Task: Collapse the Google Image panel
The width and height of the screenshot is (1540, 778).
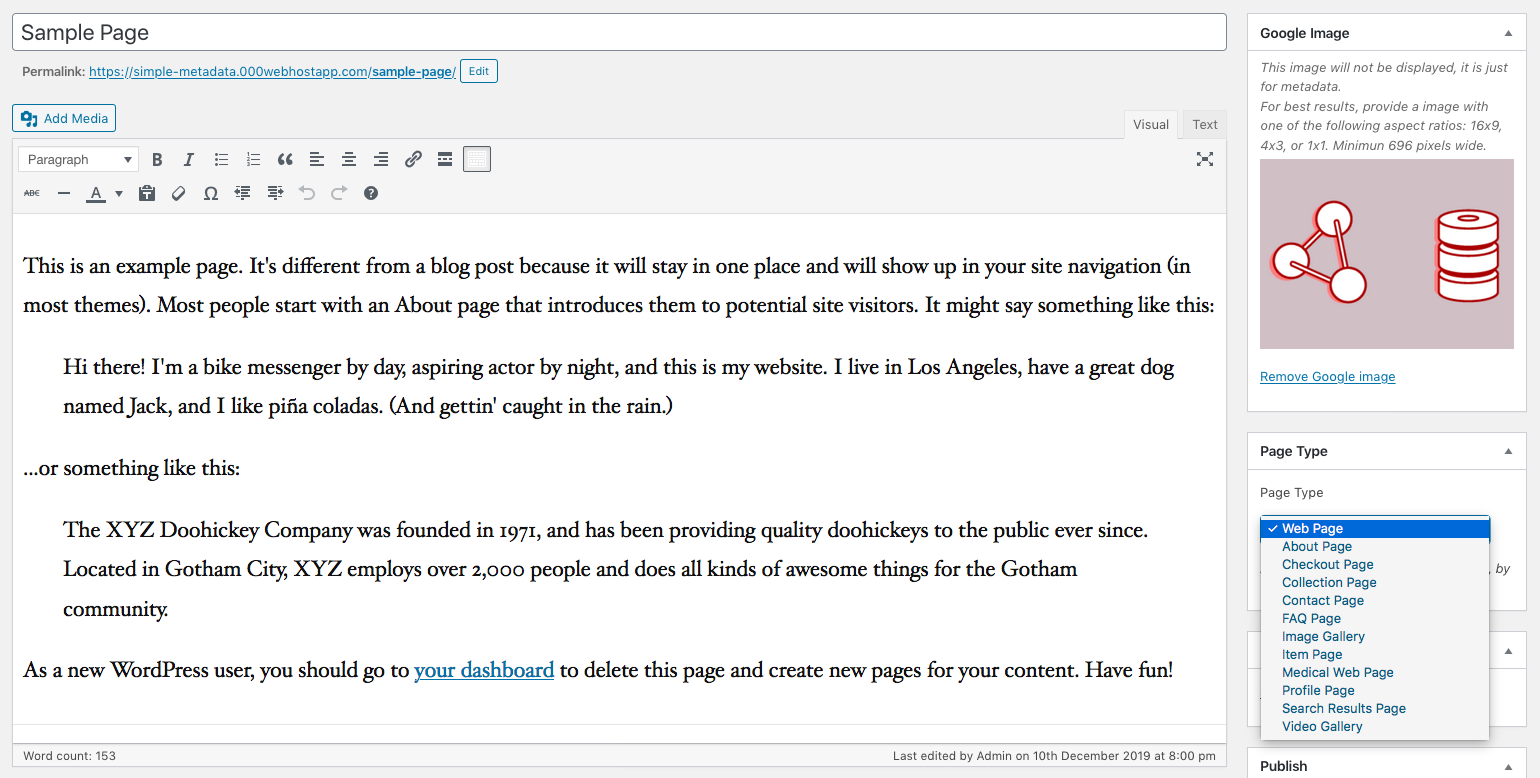Action: (1508, 33)
